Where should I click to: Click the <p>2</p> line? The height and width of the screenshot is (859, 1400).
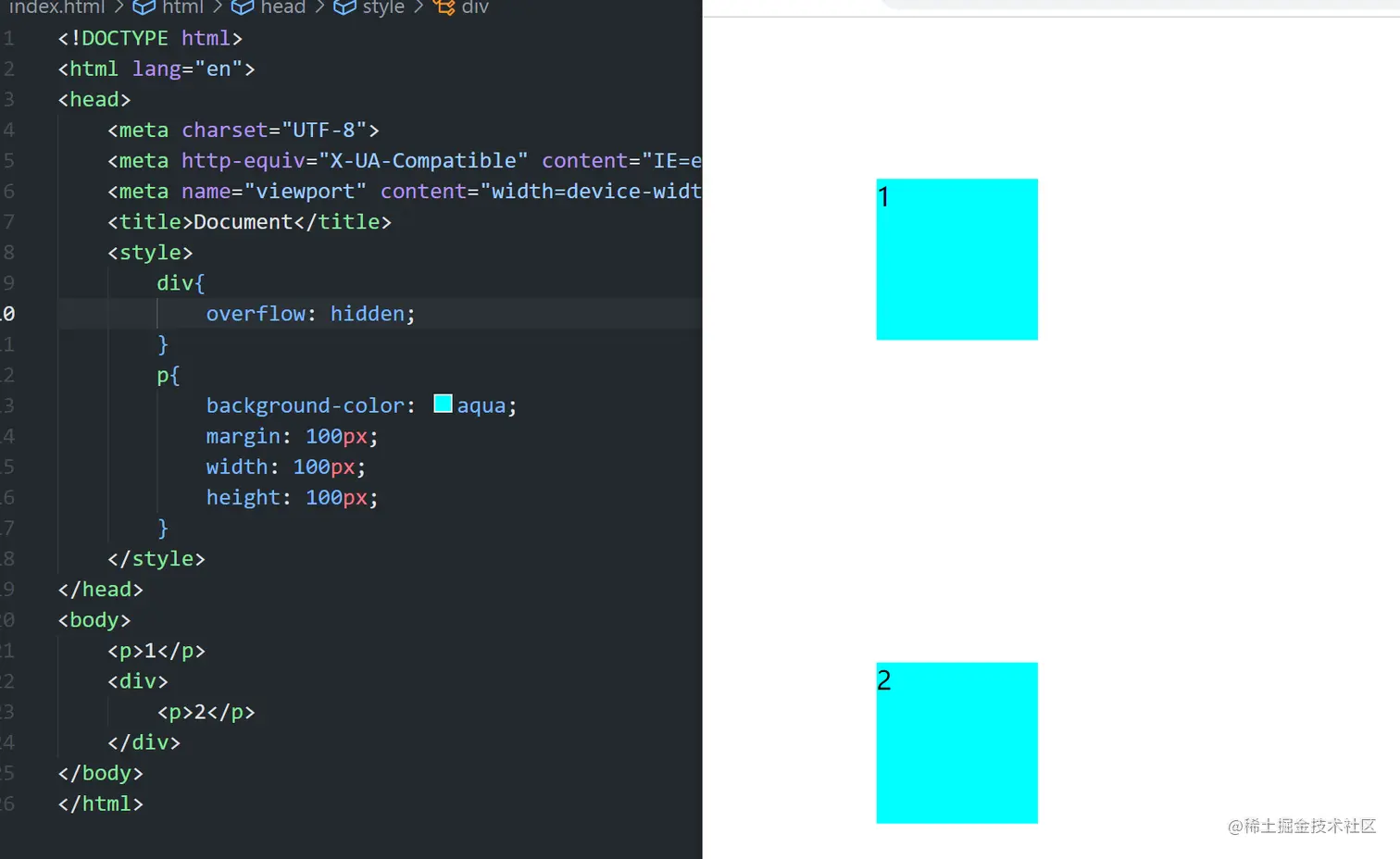[x=206, y=712]
